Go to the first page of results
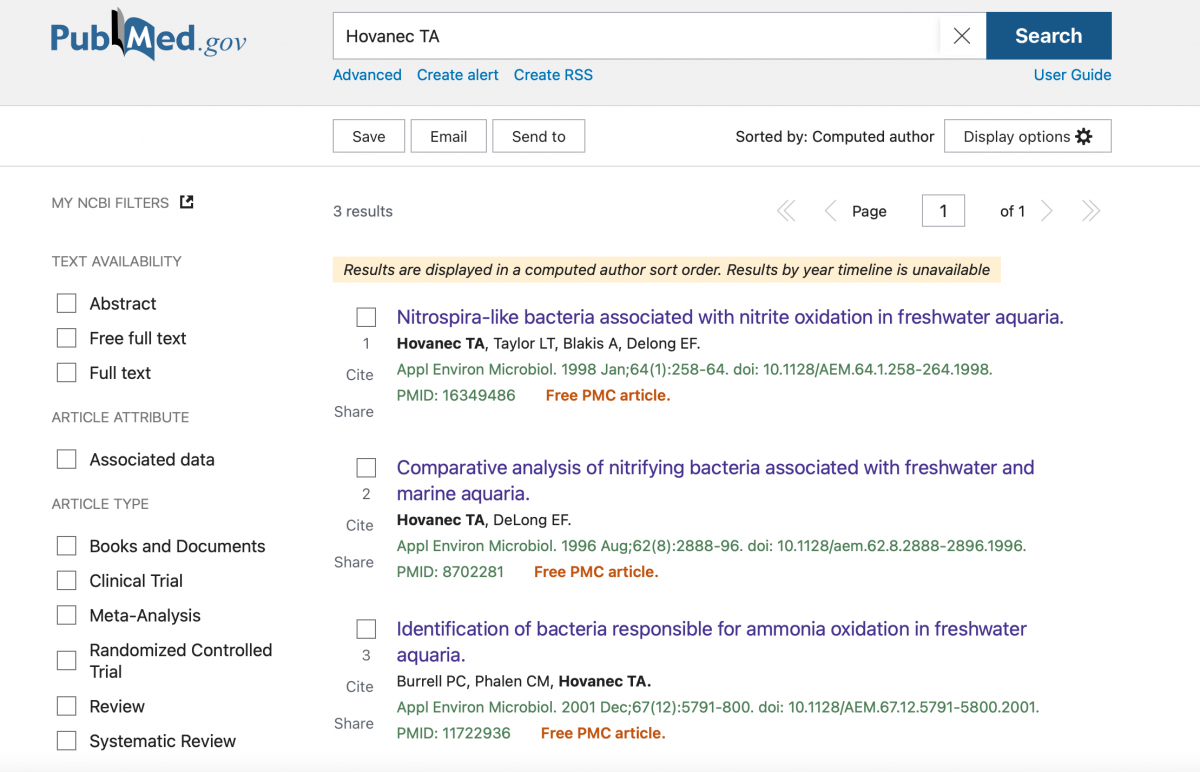 pyautogui.click(x=786, y=211)
